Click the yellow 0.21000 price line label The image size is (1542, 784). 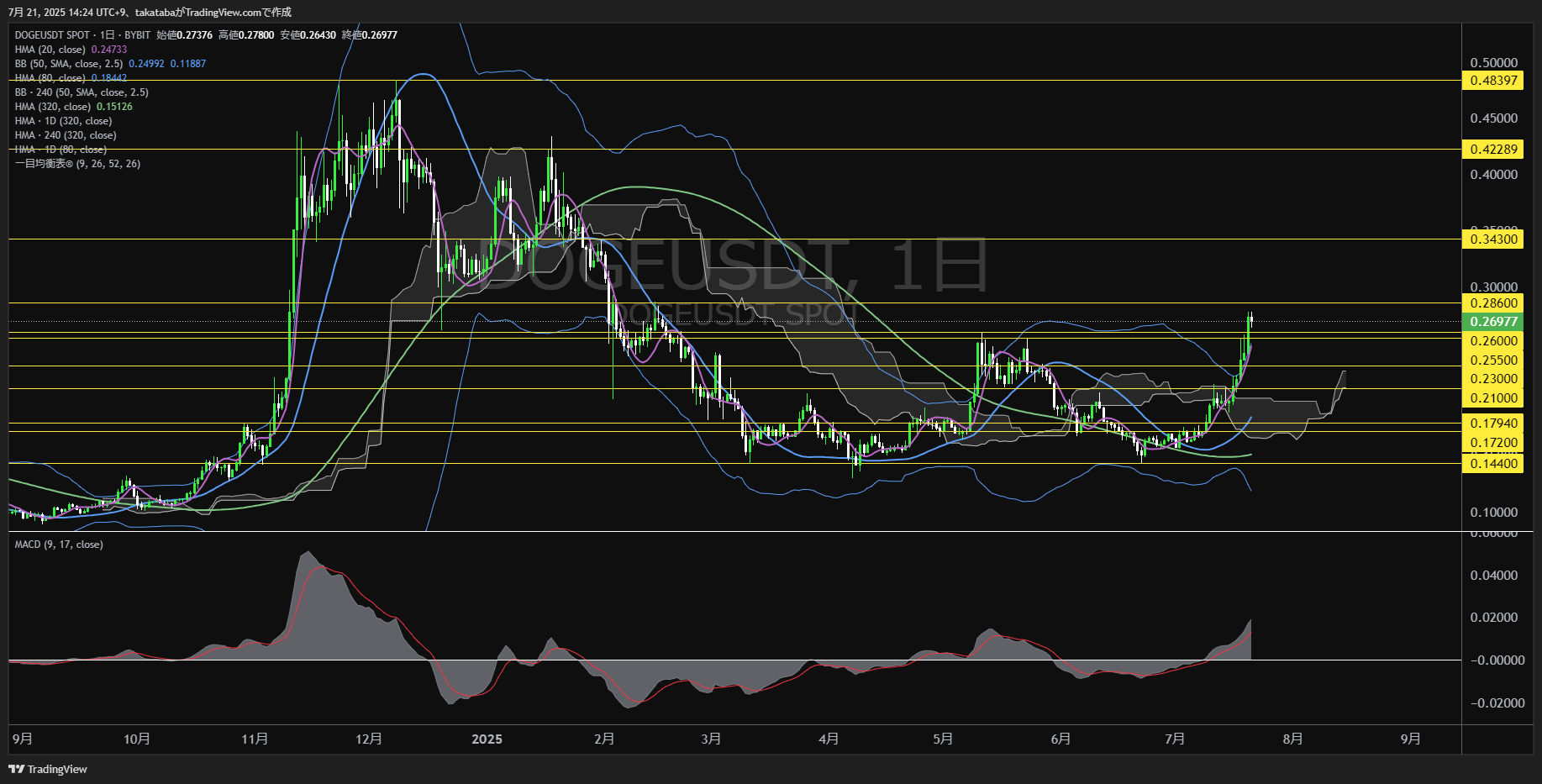[x=1493, y=398]
